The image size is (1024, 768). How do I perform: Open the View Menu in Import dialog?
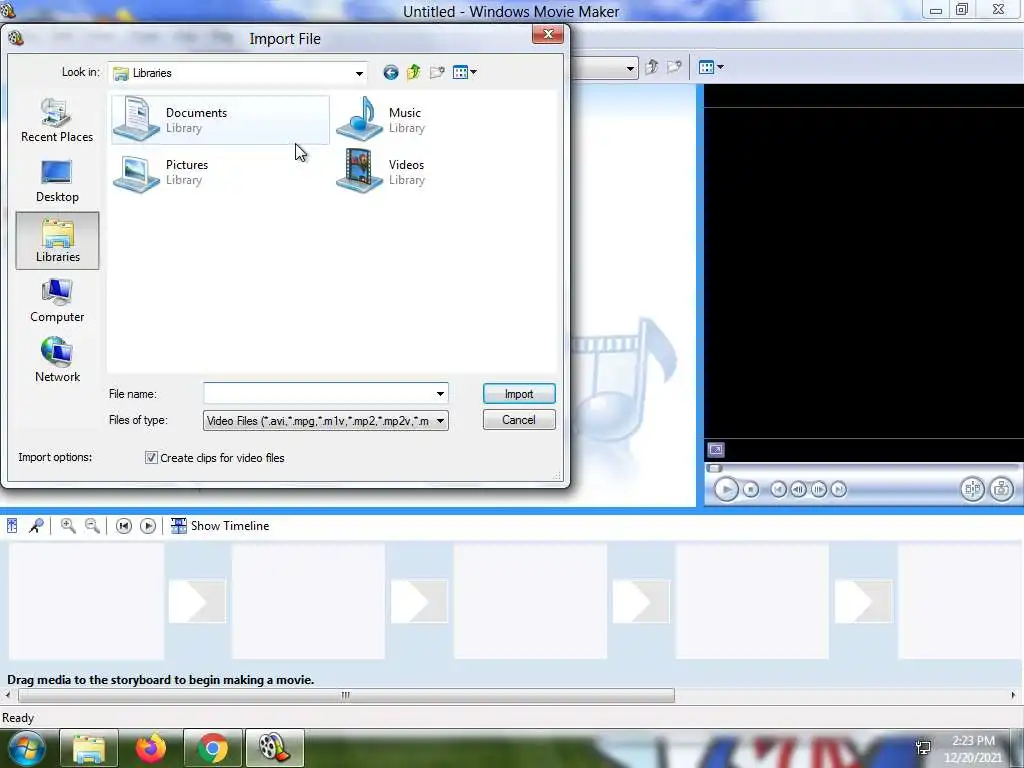464,72
